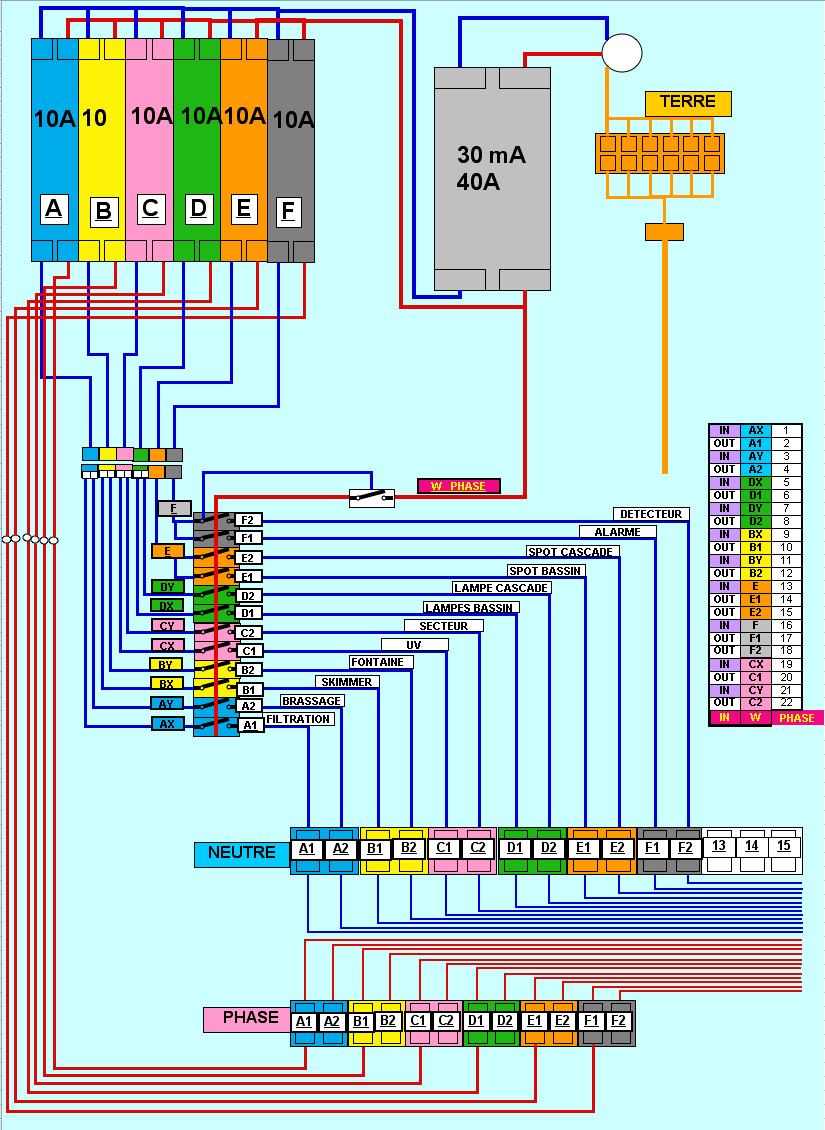Image resolution: width=825 pixels, height=1130 pixels.
Task: Toggle the switch left of the W PHASE label
Action: point(371,497)
